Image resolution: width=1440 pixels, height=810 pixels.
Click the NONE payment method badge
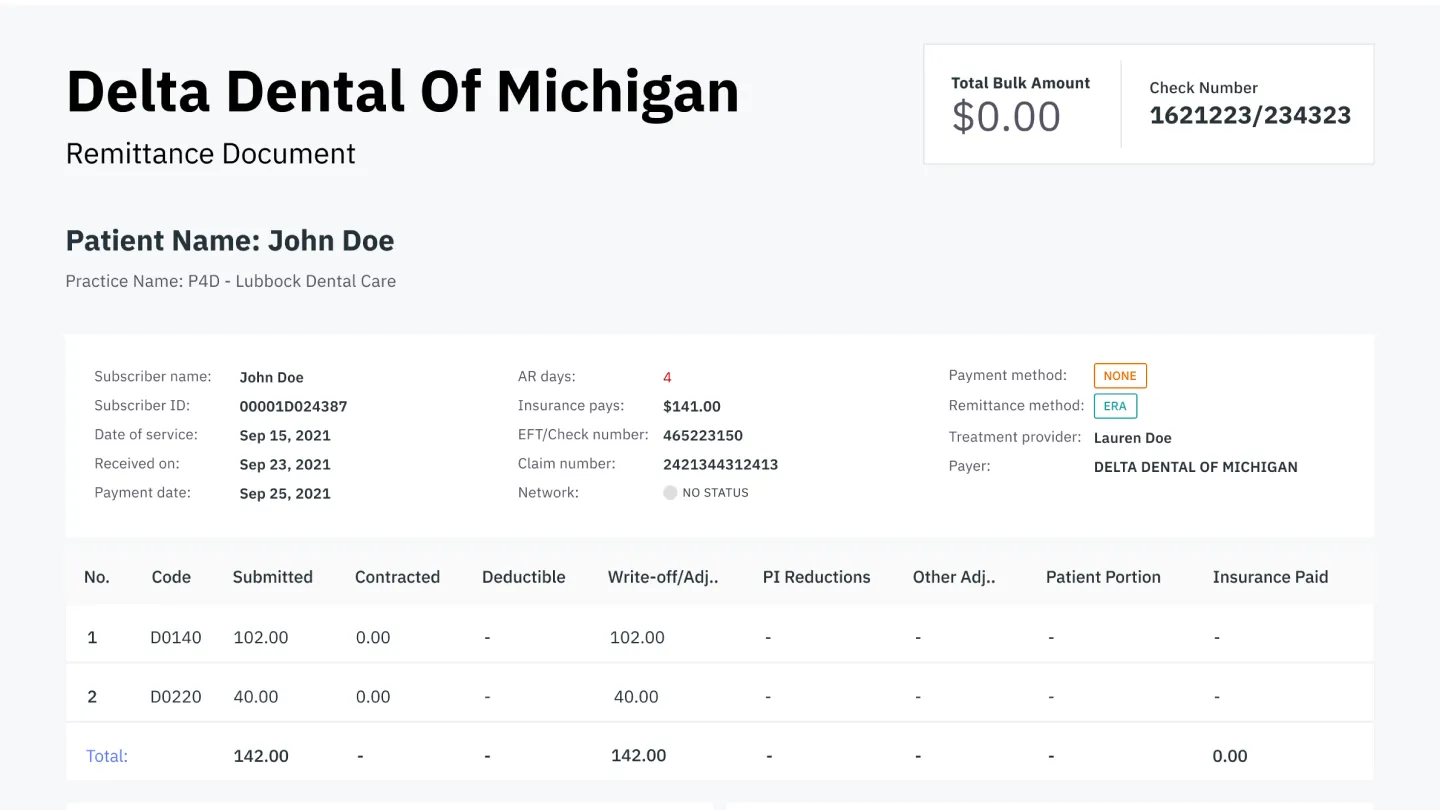1120,376
